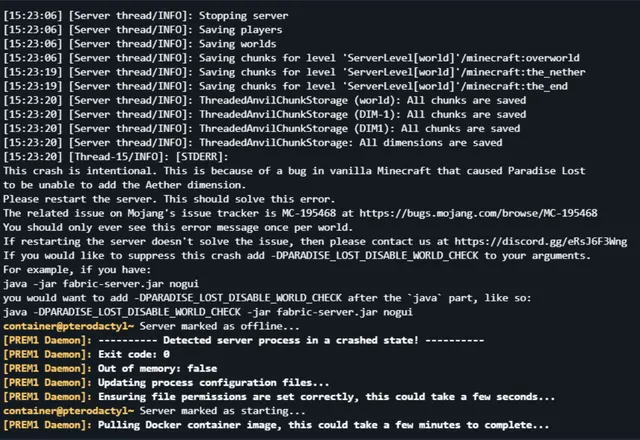The image size is (640, 440).
Task: Open the discord.gg/eRsJ6F3Wng invite link
Action: [x=541, y=242]
